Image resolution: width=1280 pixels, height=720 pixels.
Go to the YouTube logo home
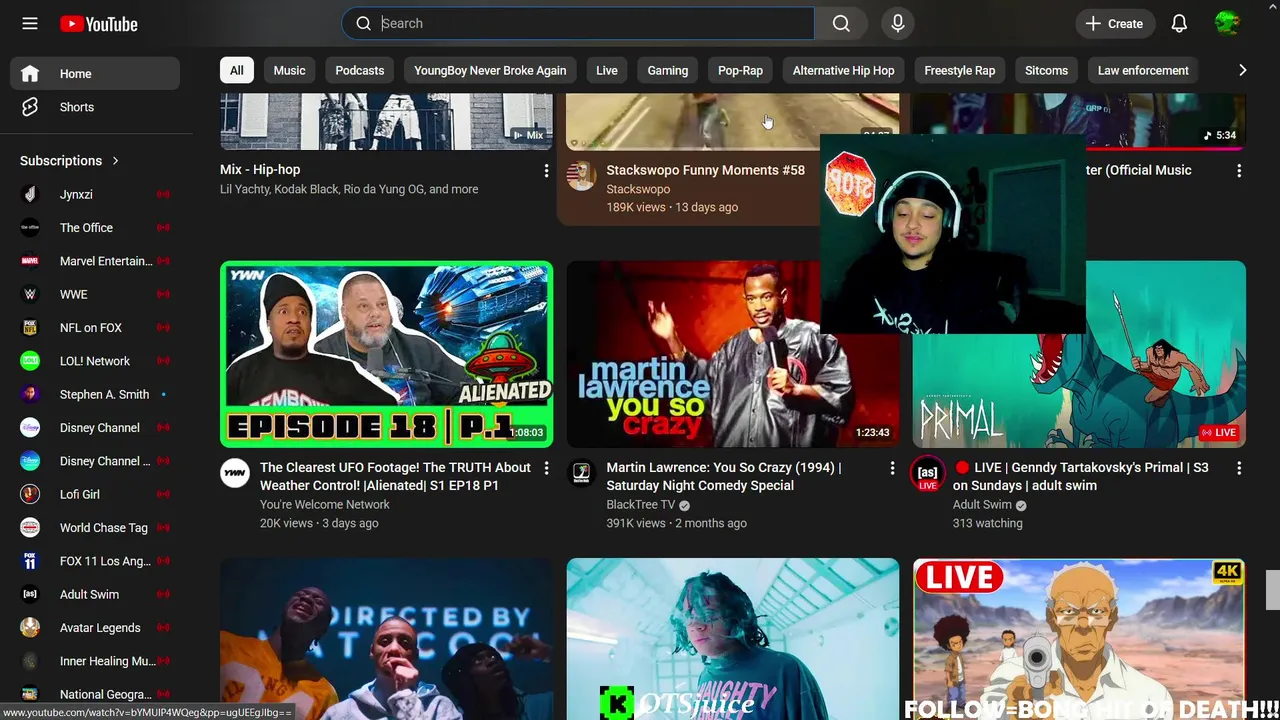(x=98, y=24)
